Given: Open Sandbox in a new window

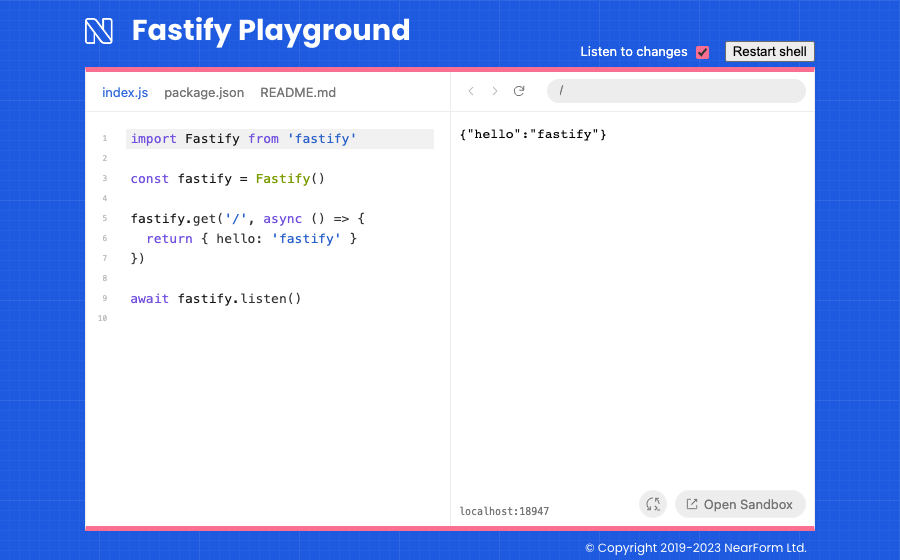Looking at the screenshot, I should pos(740,504).
